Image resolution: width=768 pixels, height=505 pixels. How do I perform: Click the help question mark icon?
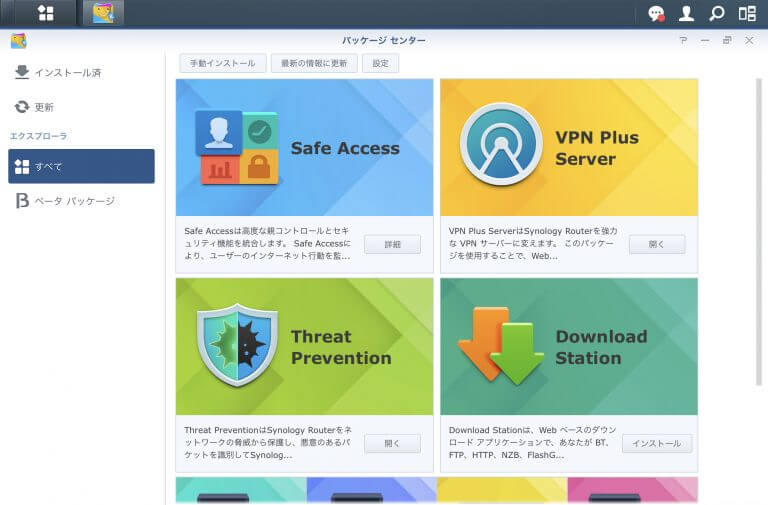point(683,40)
